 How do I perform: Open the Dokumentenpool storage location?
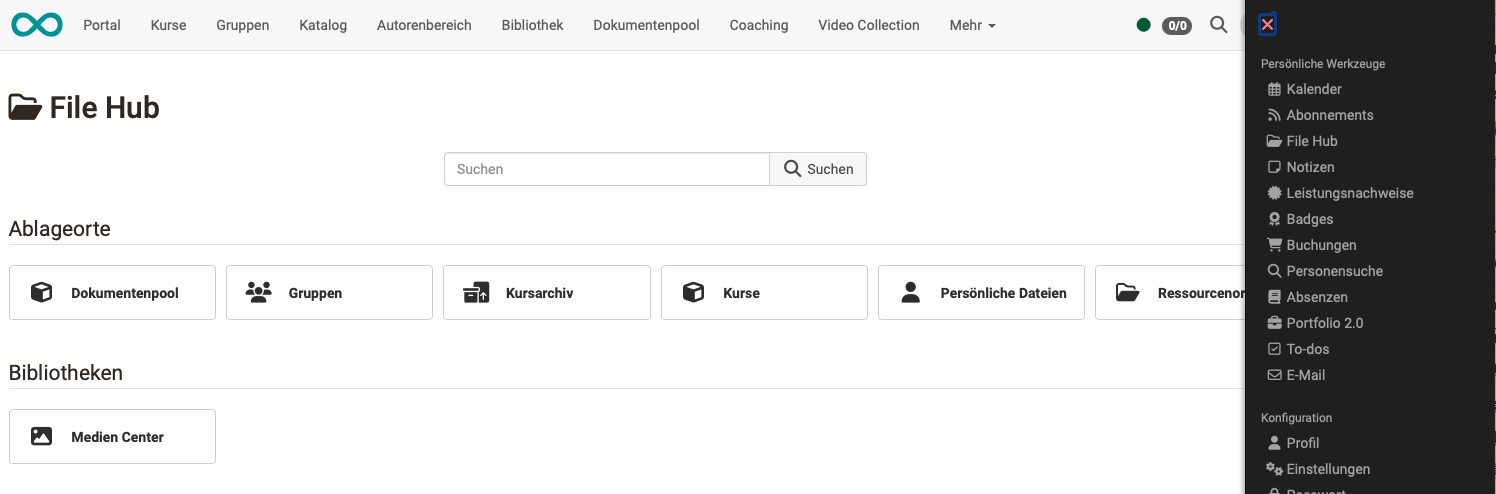coord(112,293)
